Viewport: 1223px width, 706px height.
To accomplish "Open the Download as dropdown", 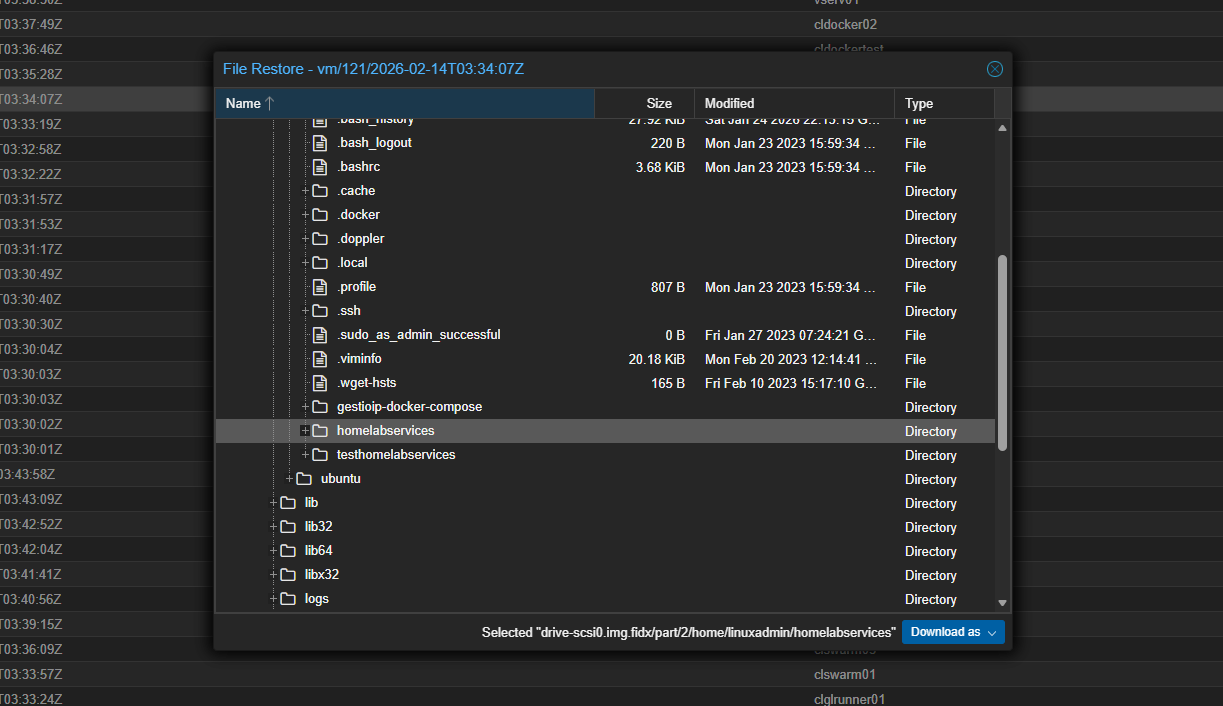I will [953, 632].
